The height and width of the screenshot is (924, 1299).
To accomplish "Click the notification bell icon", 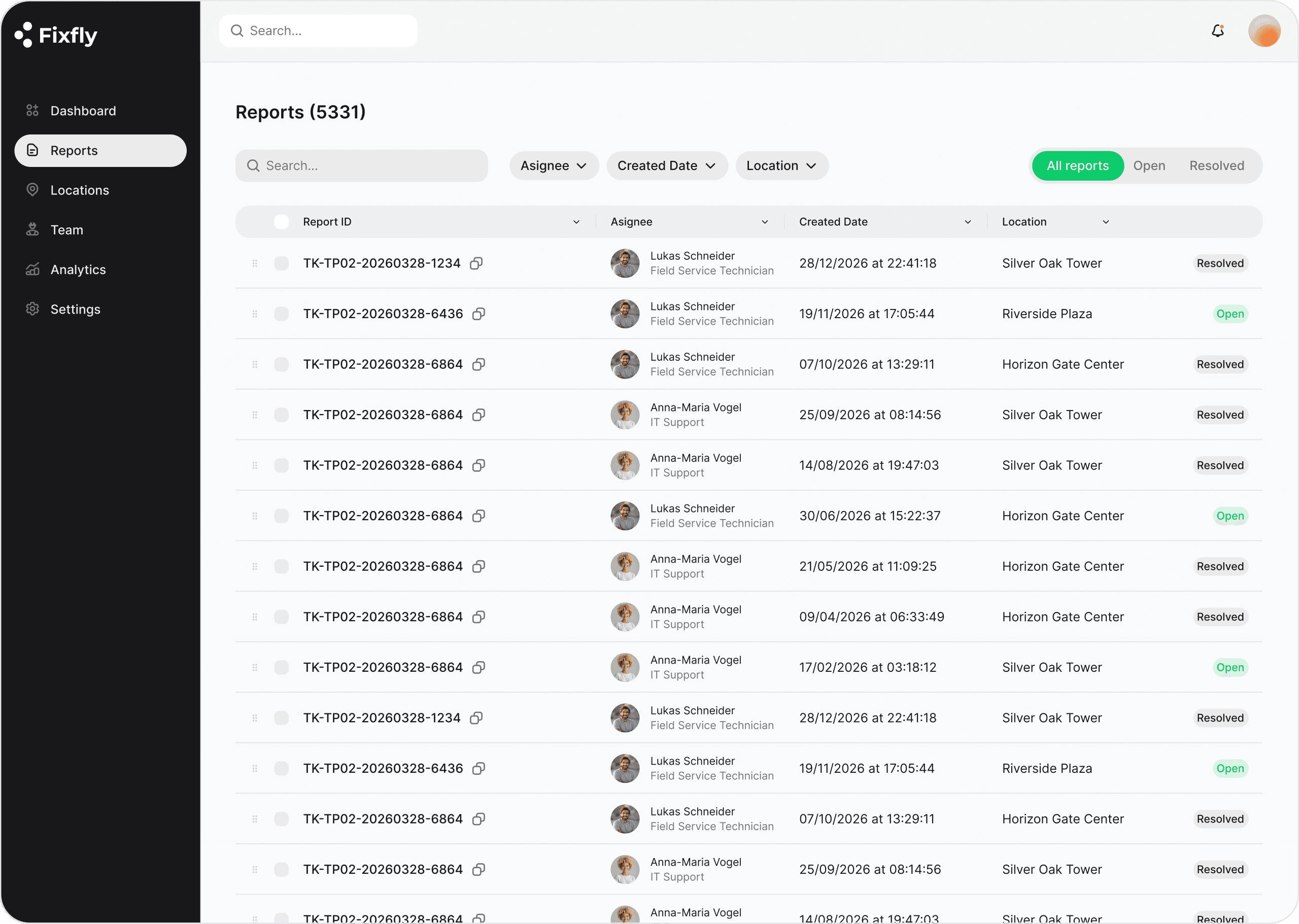I will pyautogui.click(x=1218, y=31).
